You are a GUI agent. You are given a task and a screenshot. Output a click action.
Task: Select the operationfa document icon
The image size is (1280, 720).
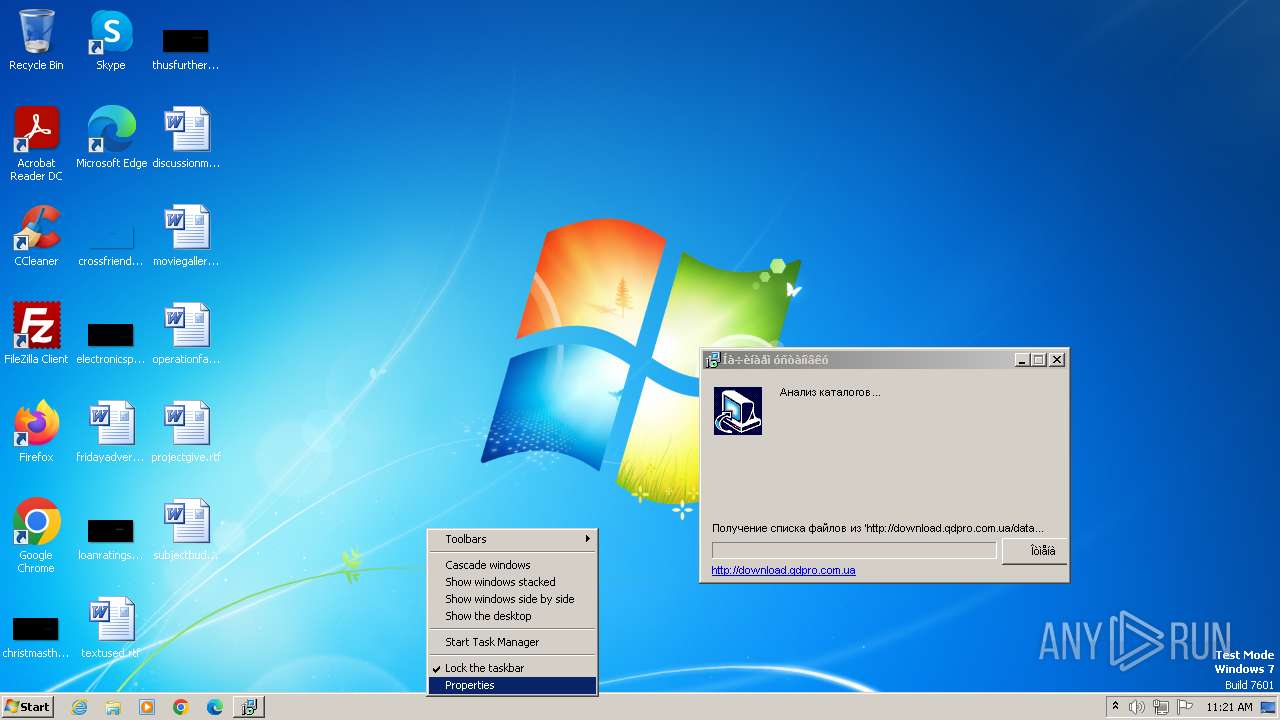[x=185, y=334]
